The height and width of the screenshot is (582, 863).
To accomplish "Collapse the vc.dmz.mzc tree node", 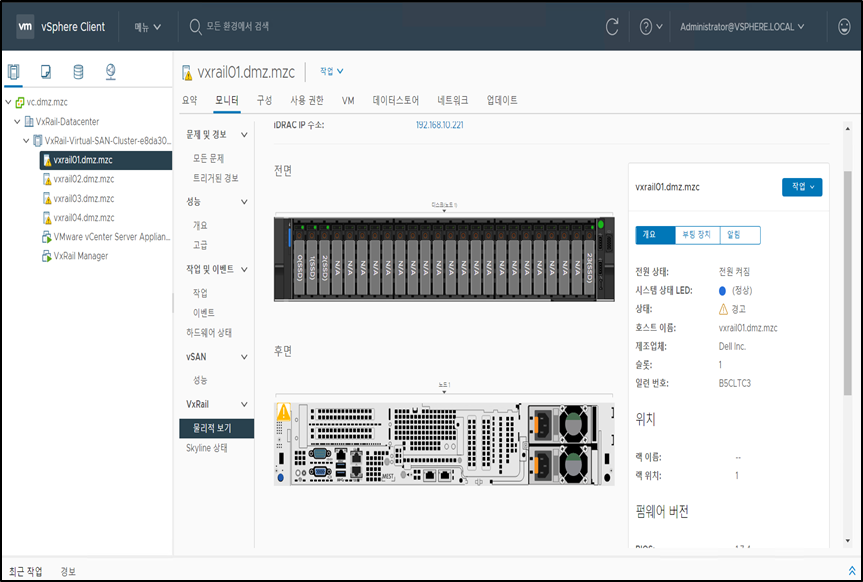I will (x=8, y=102).
